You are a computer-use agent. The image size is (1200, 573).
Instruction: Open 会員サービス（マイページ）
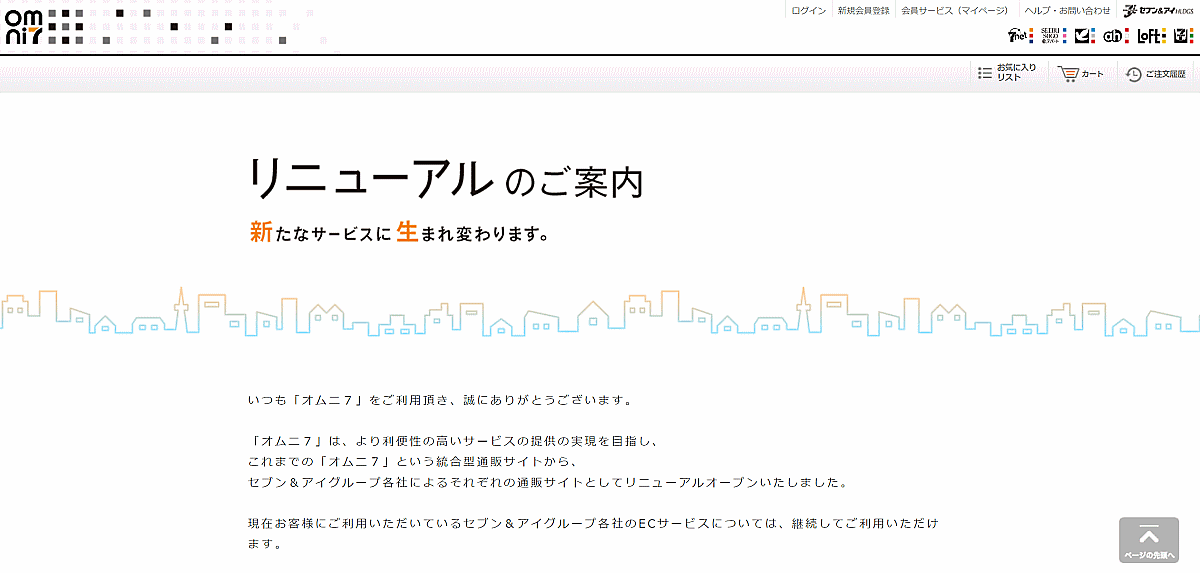pyautogui.click(x=954, y=11)
